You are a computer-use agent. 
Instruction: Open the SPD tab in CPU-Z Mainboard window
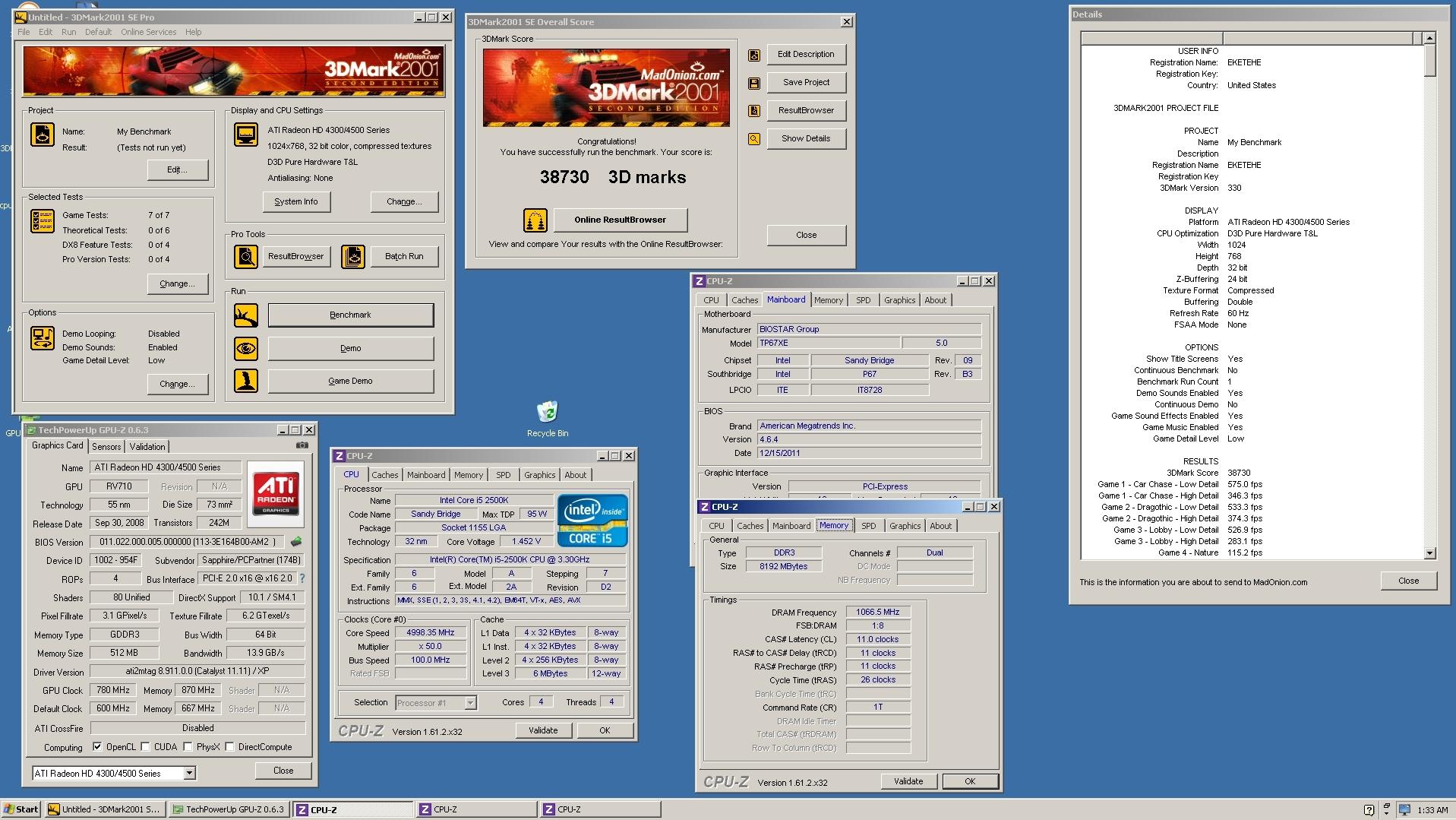(x=864, y=300)
